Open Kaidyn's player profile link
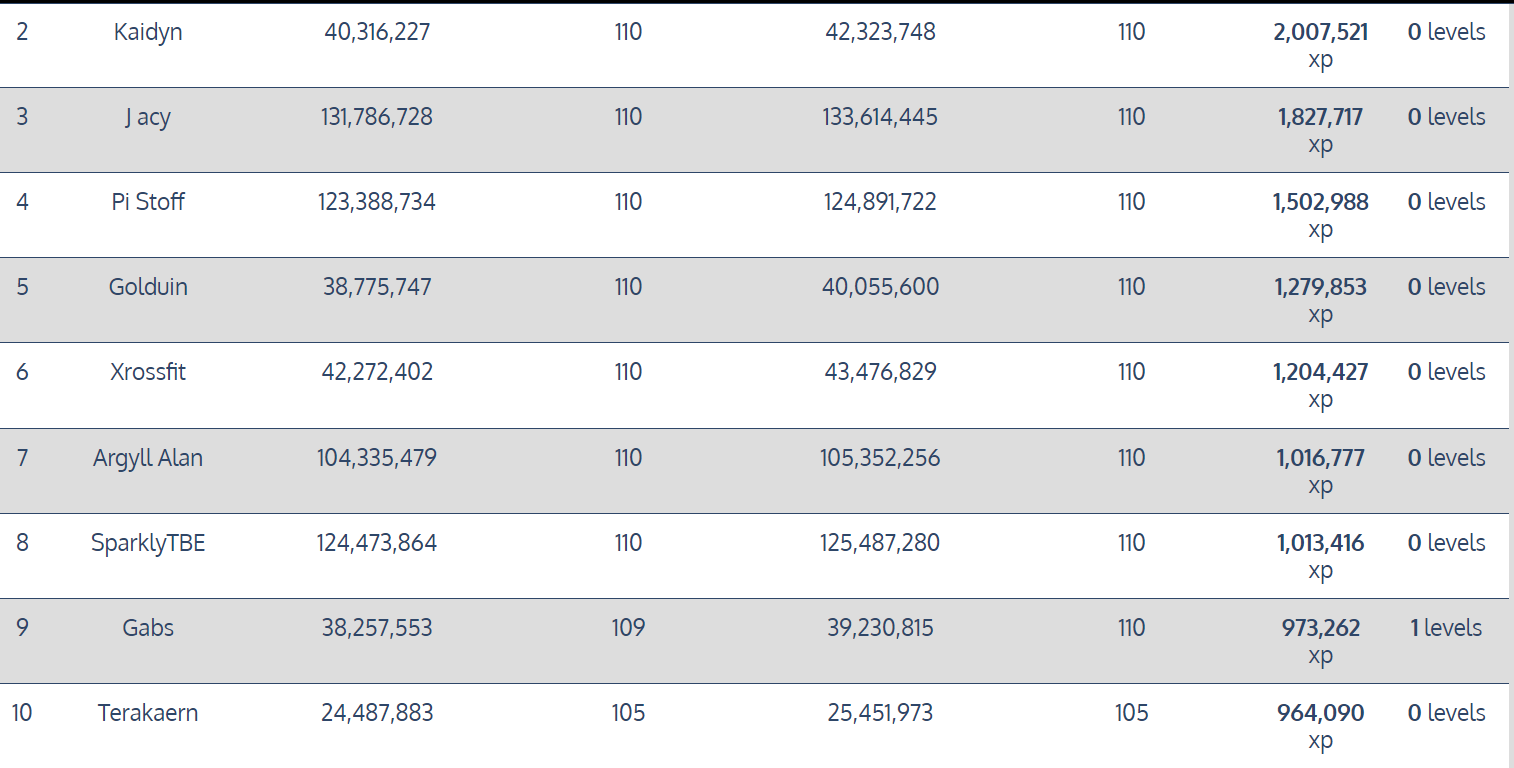1514x768 pixels. coord(148,32)
